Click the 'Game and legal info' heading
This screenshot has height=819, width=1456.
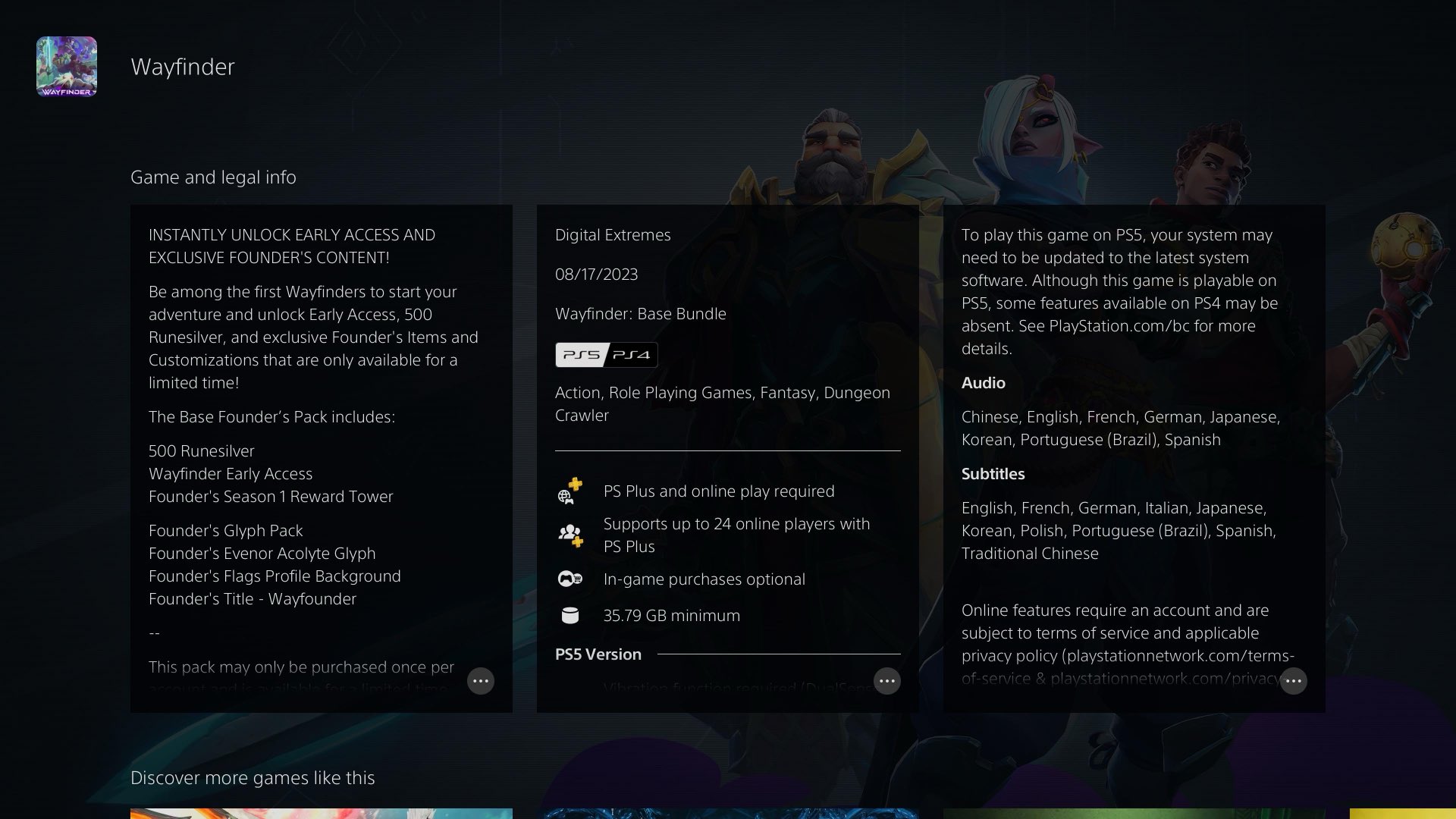tap(213, 177)
